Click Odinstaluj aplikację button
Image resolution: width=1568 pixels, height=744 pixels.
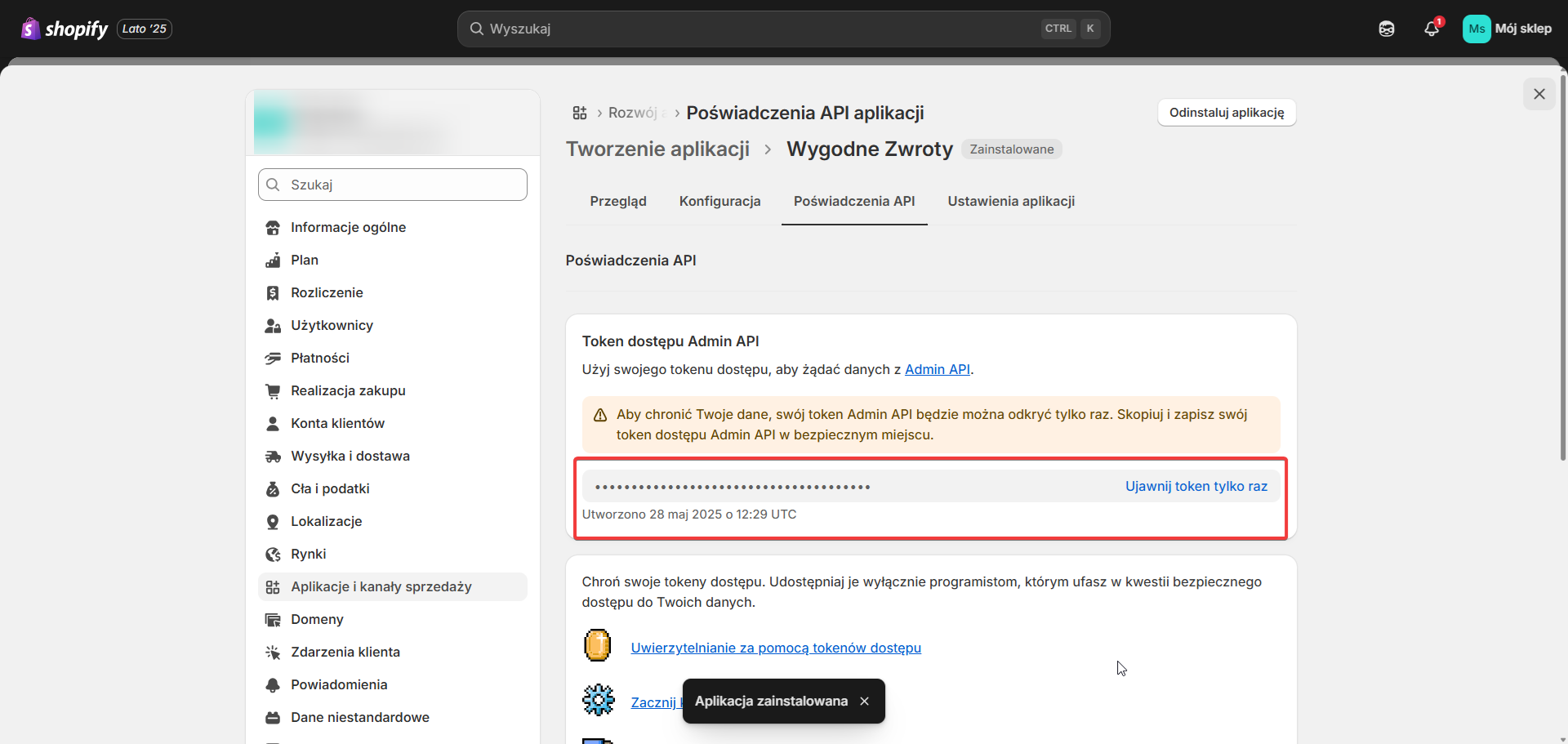[1226, 113]
